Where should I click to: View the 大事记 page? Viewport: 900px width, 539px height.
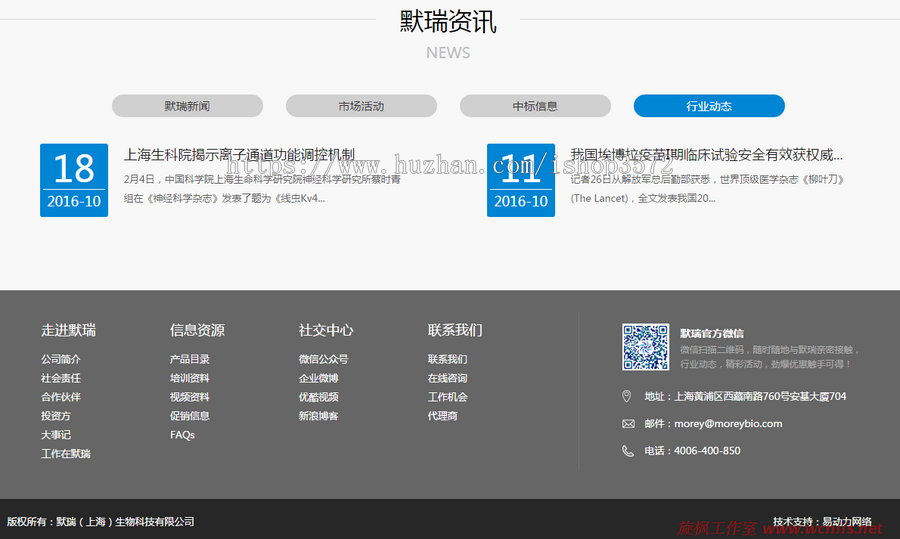tap(56, 435)
